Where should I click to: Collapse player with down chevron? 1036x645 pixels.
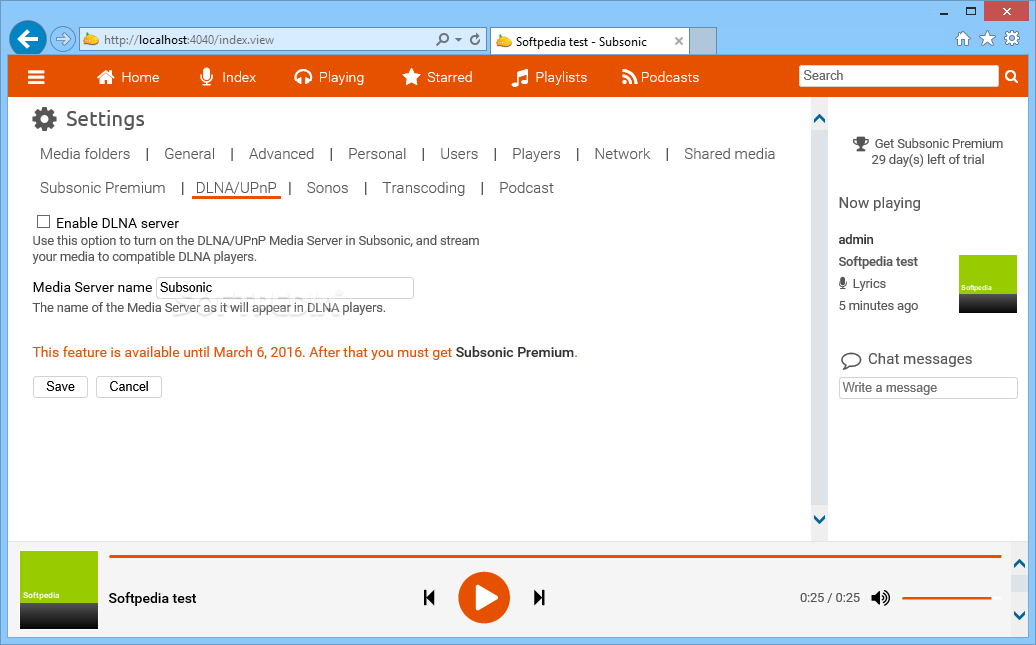[1019, 615]
